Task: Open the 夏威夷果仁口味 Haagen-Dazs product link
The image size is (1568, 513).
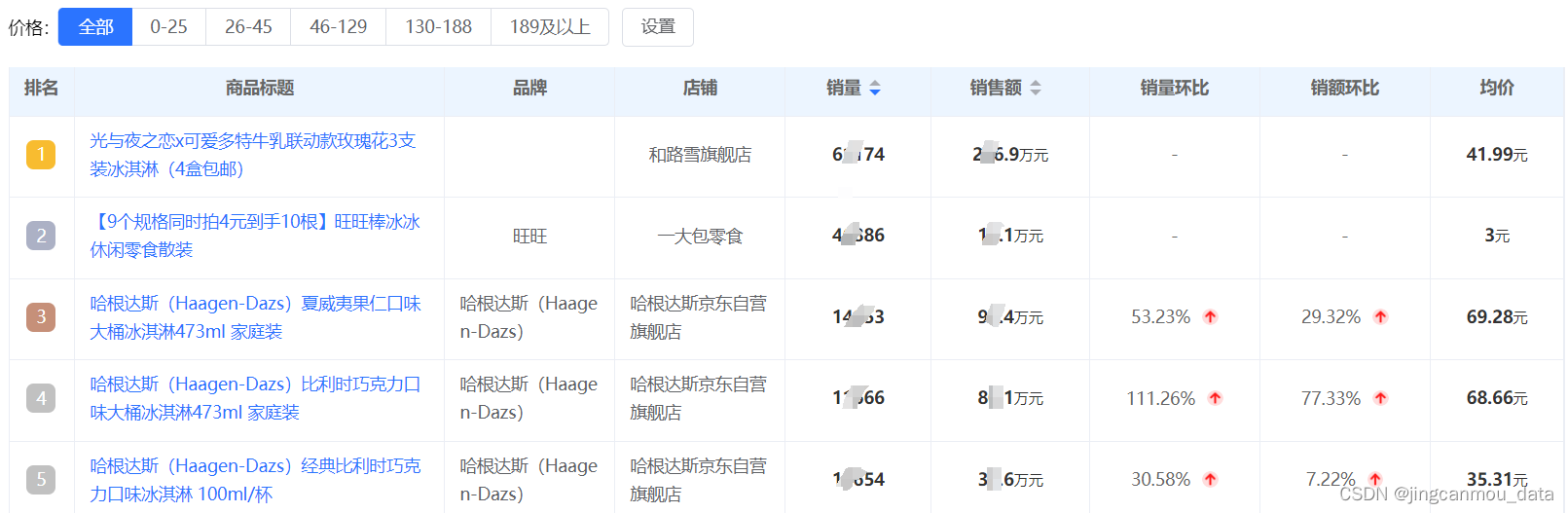Action: coord(255,317)
